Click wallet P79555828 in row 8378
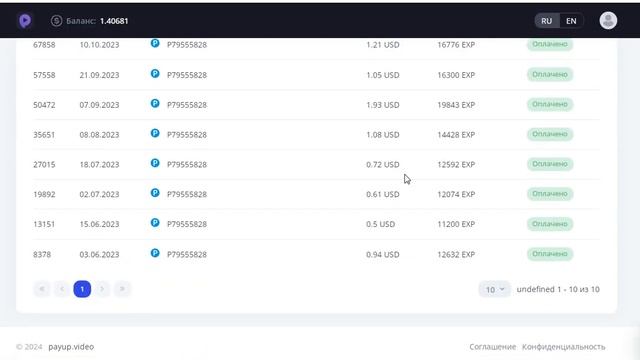 coord(187,254)
